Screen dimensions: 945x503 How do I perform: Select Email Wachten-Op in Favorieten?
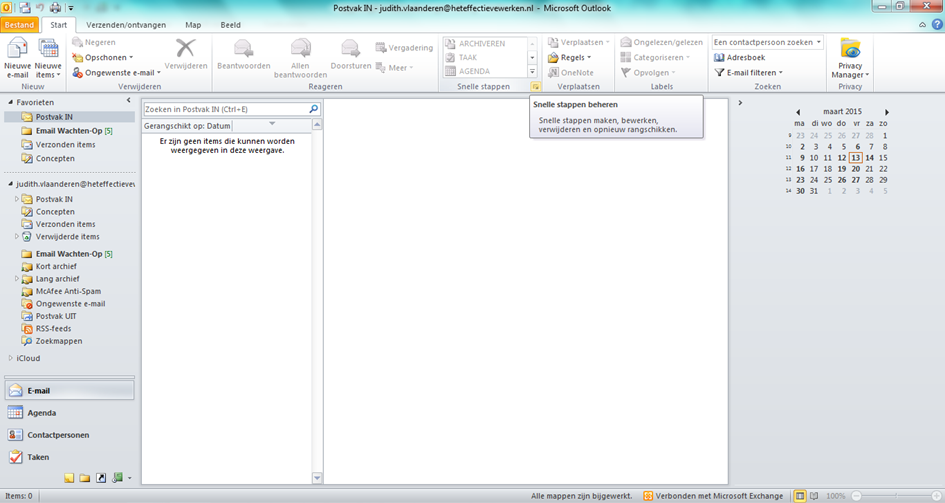[69, 131]
